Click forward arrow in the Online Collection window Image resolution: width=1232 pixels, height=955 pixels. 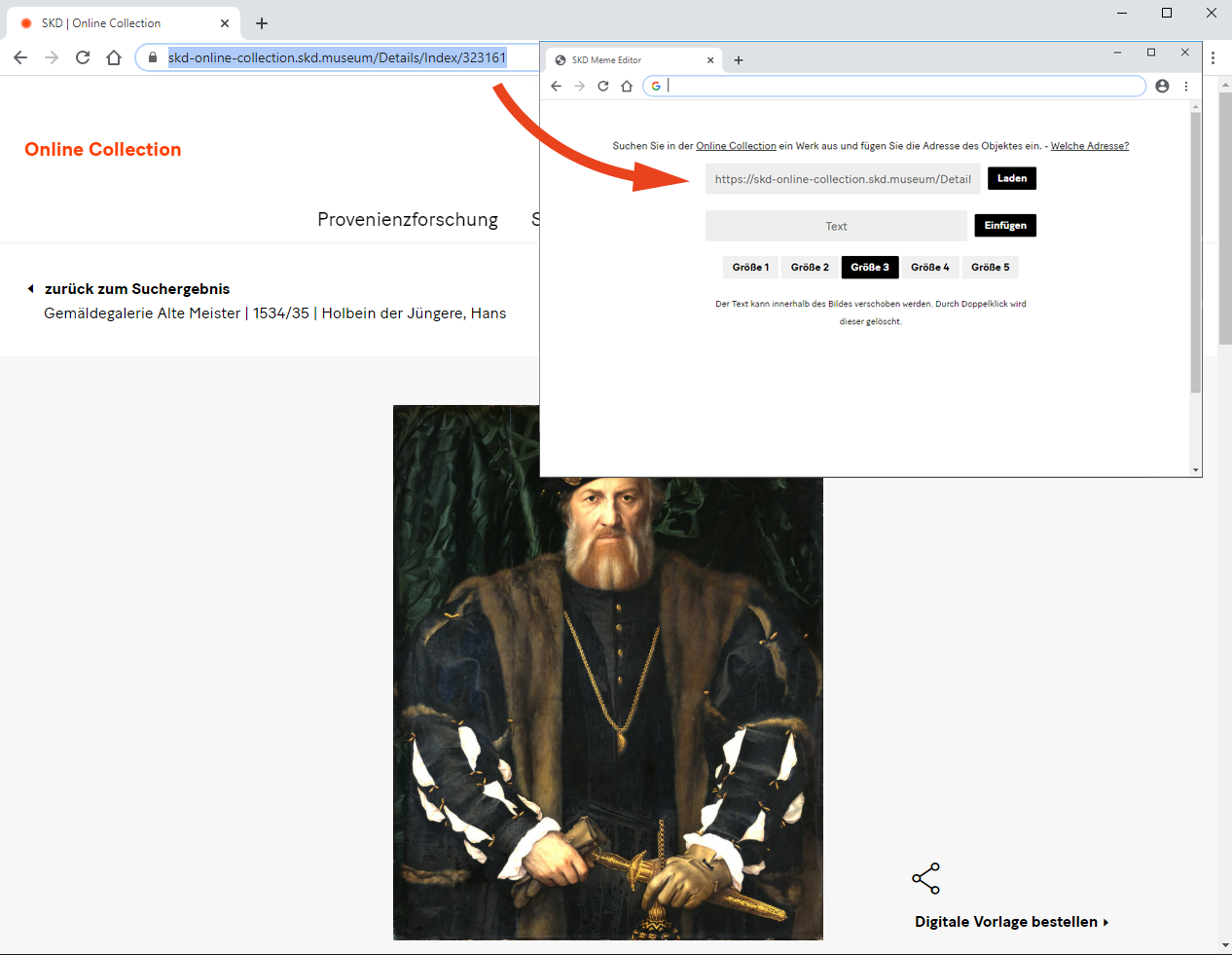click(52, 57)
